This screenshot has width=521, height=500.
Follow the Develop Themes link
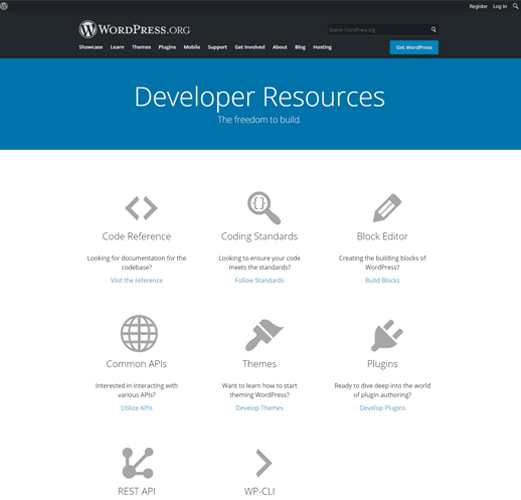(259, 408)
